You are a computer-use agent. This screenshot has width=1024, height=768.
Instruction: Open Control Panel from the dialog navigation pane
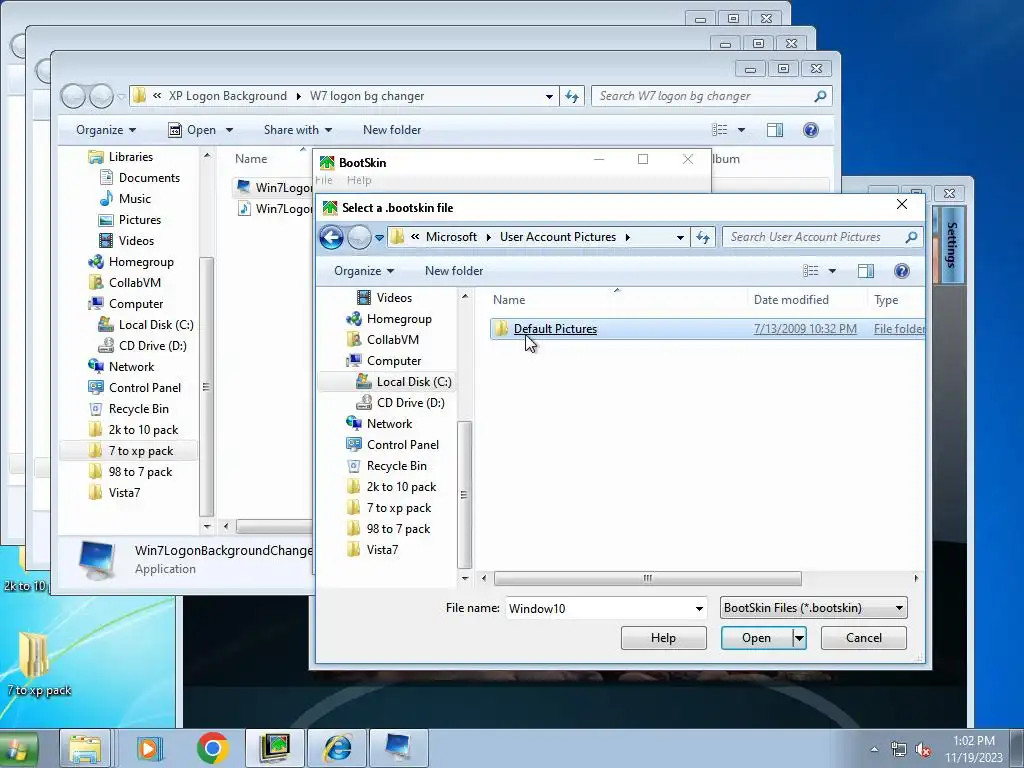click(x=402, y=445)
